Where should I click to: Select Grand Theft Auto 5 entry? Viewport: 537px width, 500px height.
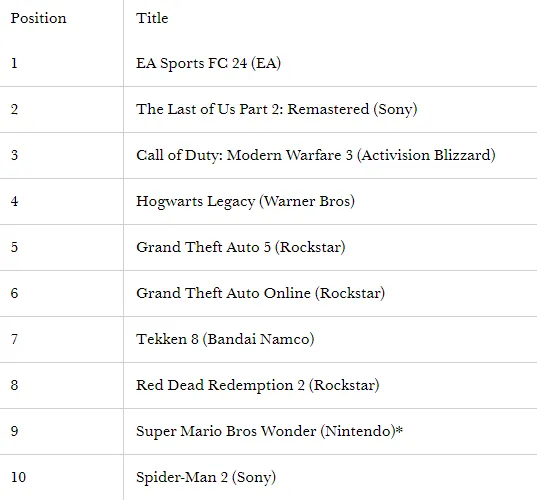tap(241, 247)
